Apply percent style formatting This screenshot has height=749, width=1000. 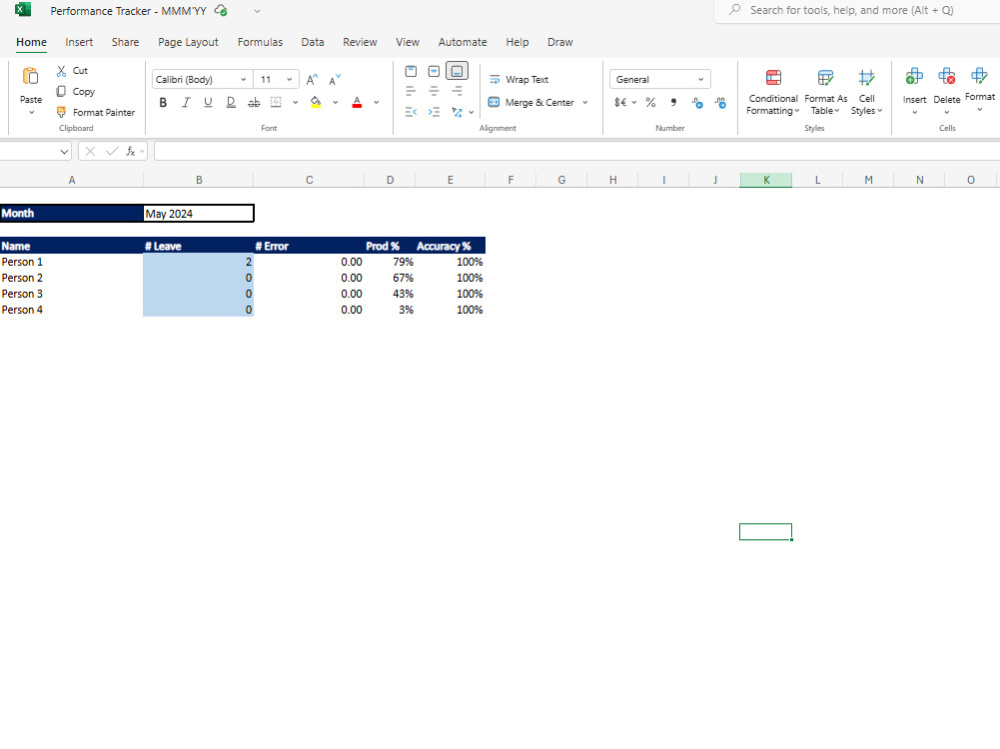pos(651,102)
